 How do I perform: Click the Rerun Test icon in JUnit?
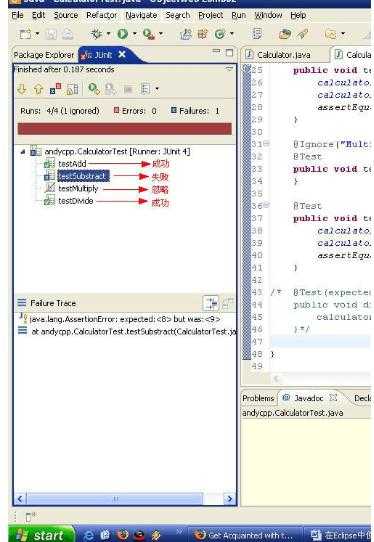[94, 89]
